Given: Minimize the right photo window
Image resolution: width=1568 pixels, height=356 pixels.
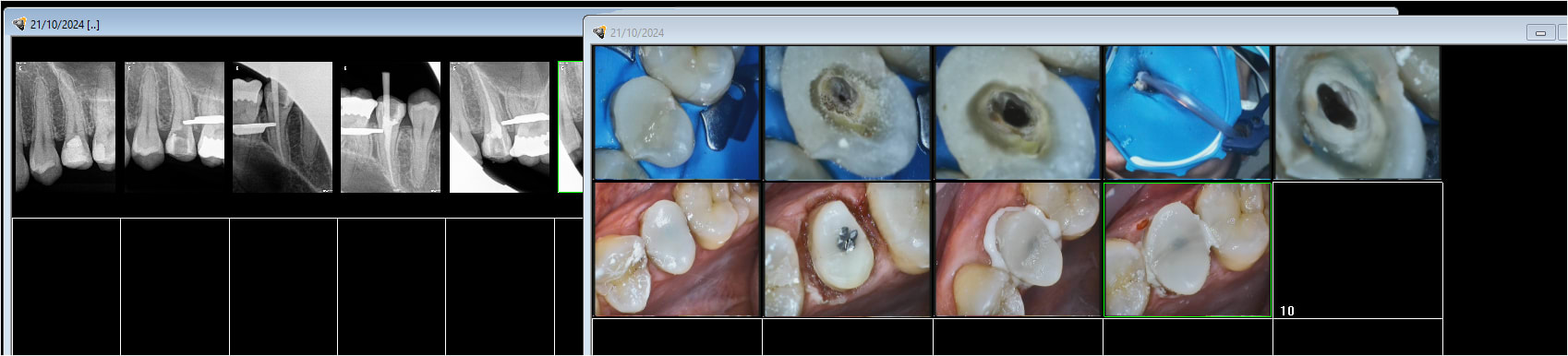Looking at the screenshot, I should pos(1540,32).
